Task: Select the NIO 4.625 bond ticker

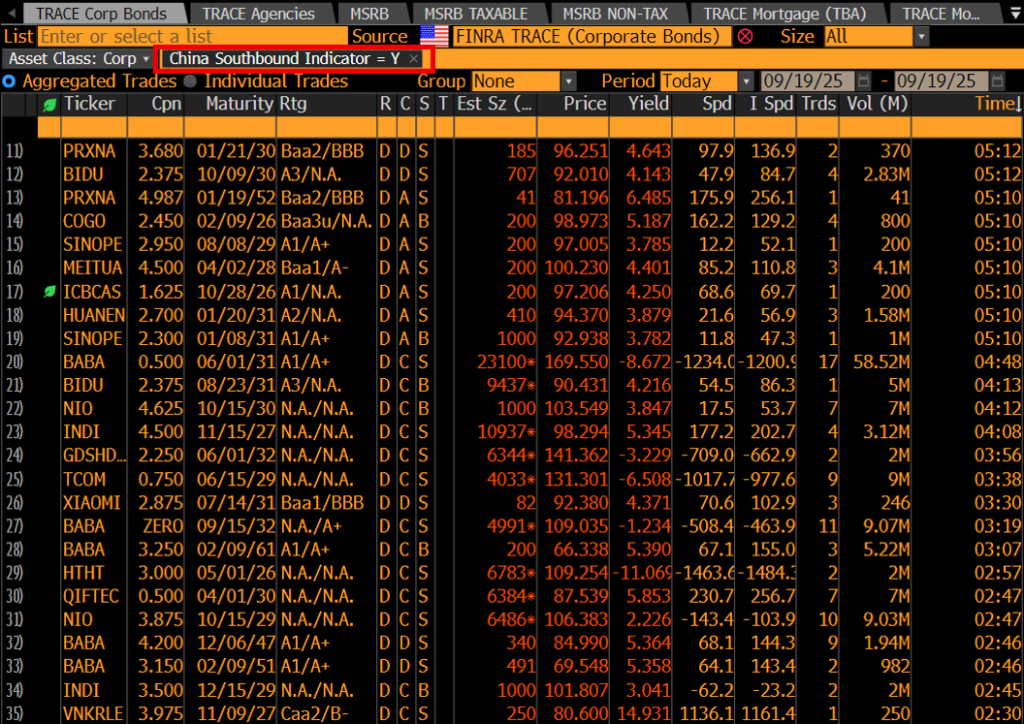Action: (78, 409)
